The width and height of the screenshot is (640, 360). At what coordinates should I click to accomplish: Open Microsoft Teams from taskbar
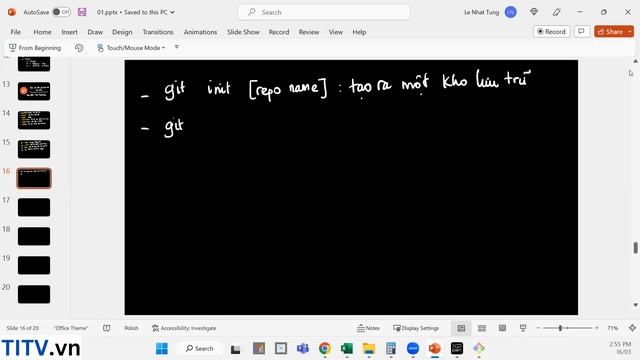302,349
